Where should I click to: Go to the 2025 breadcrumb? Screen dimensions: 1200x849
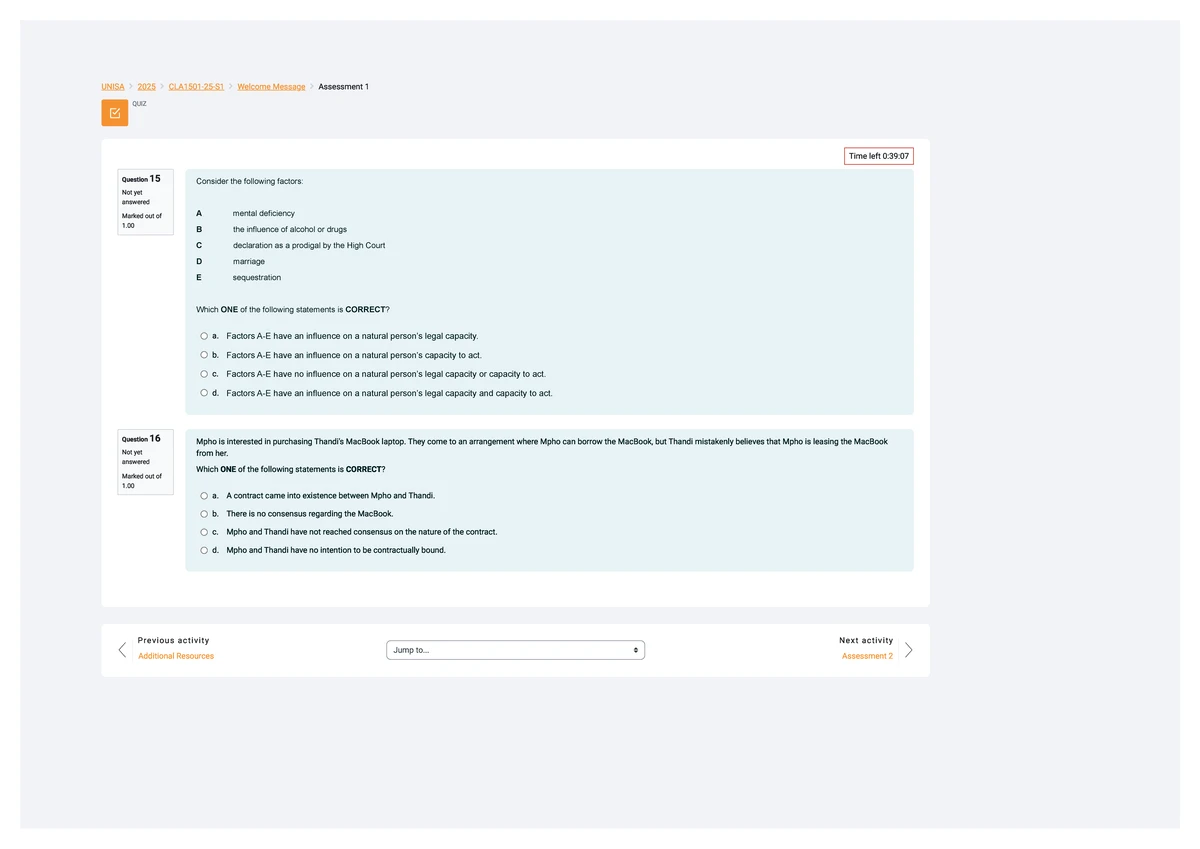click(146, 87)
